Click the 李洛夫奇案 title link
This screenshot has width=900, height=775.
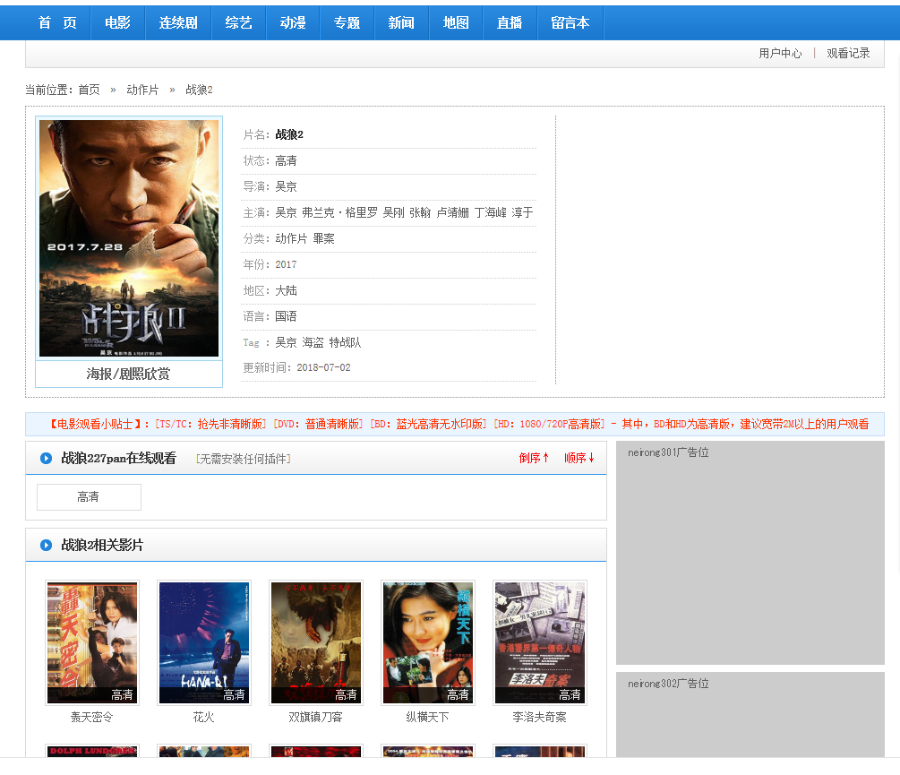(540, 717)
